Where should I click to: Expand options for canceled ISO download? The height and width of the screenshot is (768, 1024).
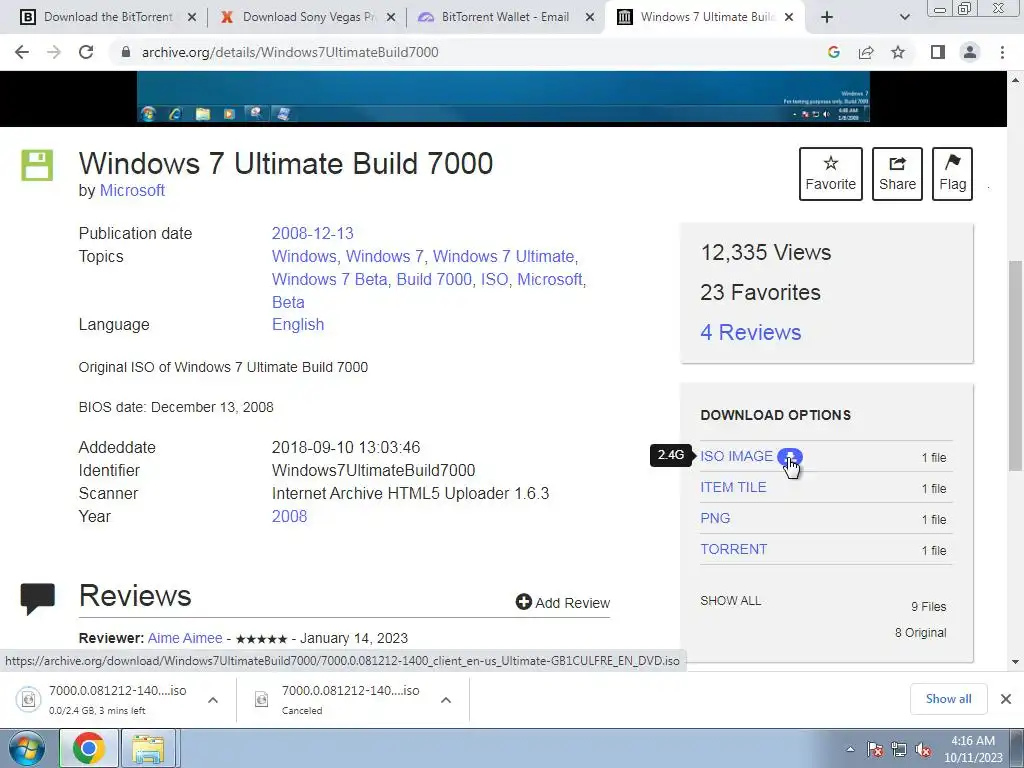[x=446, y=700]
